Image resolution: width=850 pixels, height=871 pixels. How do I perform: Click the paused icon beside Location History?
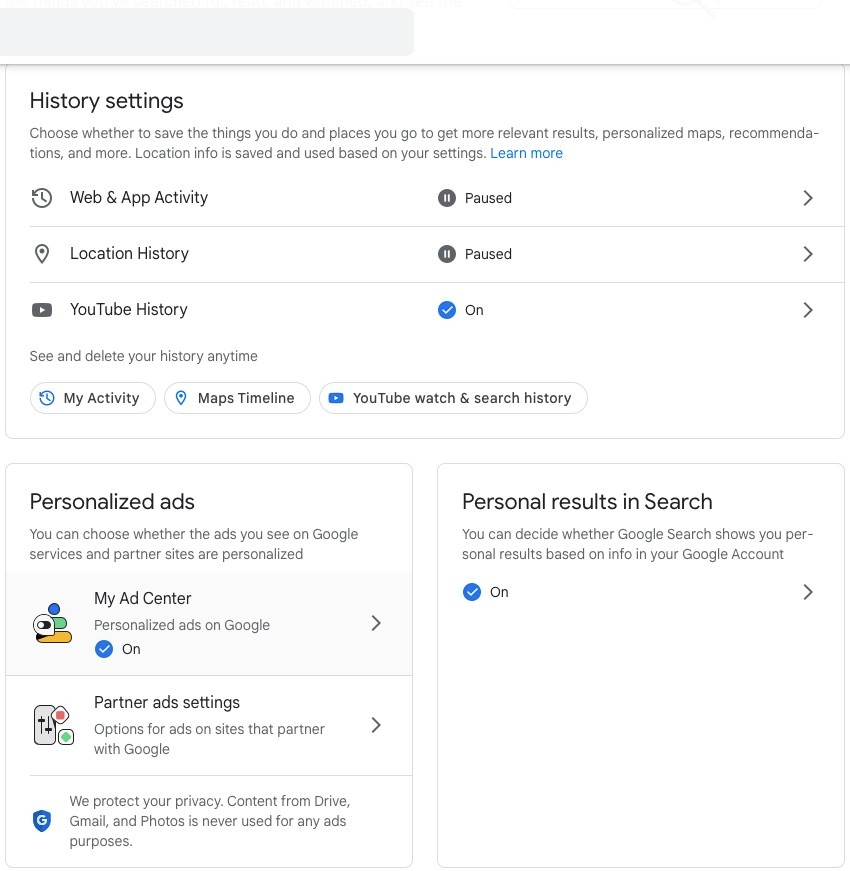pyautogui.click(x=447, y=254)
